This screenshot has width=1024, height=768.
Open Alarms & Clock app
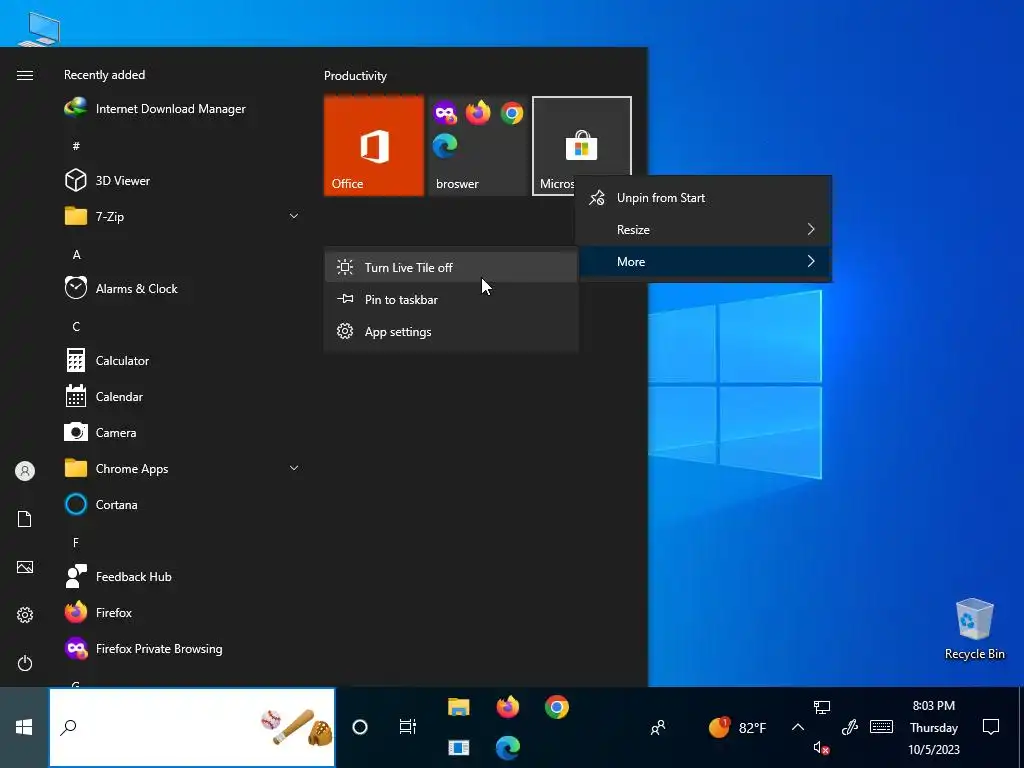coord(121,288)
